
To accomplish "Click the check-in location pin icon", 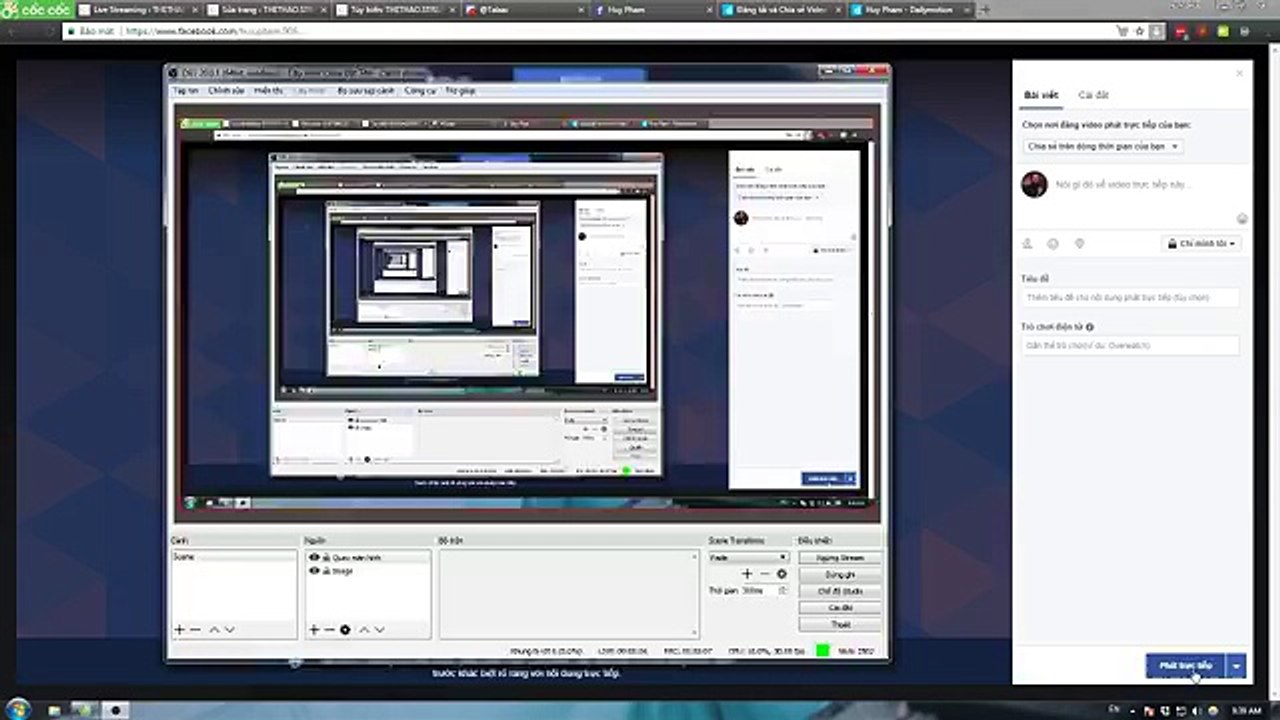I will 1079,243.
